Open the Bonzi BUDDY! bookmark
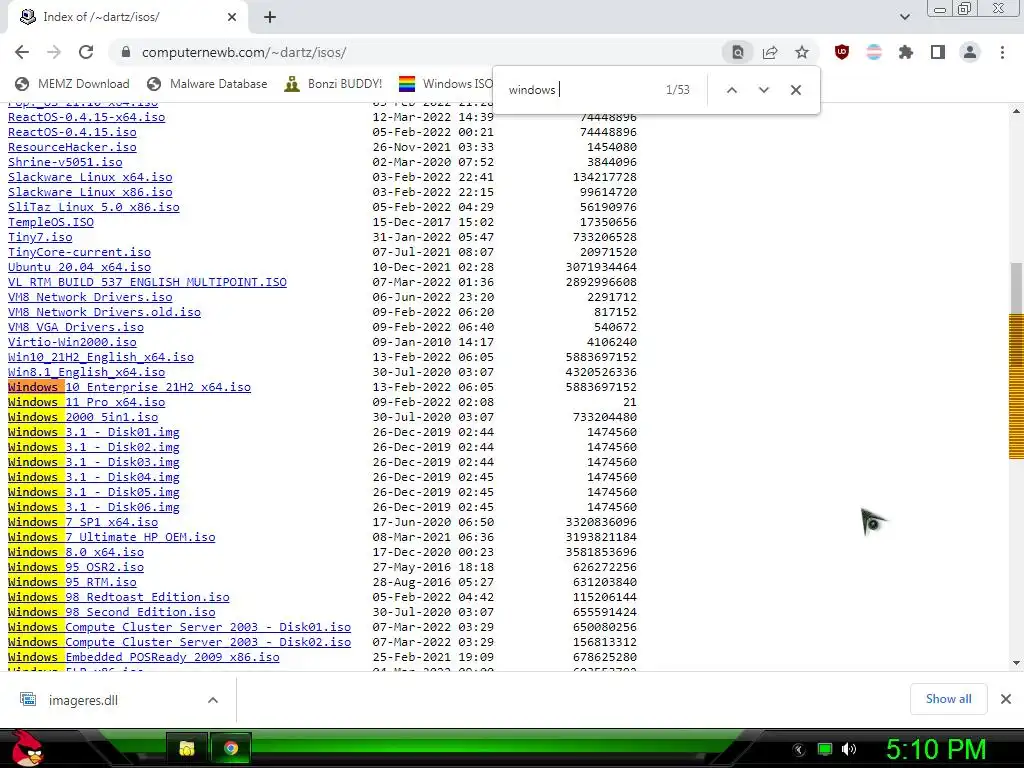1024x768 pixels. click(333, 84)
